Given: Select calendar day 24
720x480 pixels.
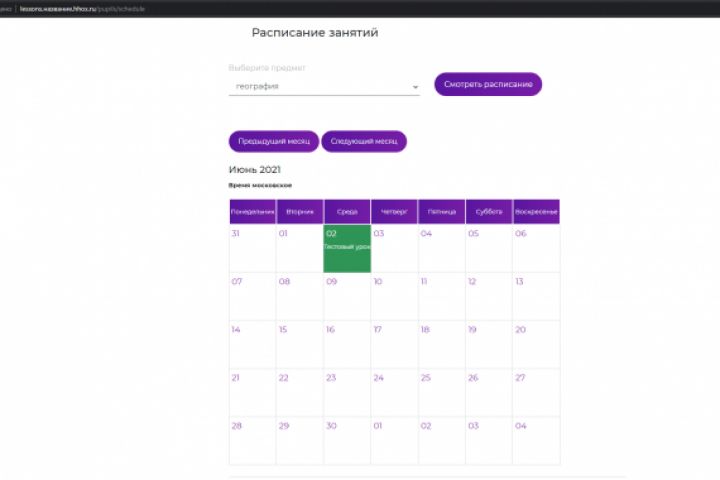Looking at the screenshot, I should tap(394, 392).
